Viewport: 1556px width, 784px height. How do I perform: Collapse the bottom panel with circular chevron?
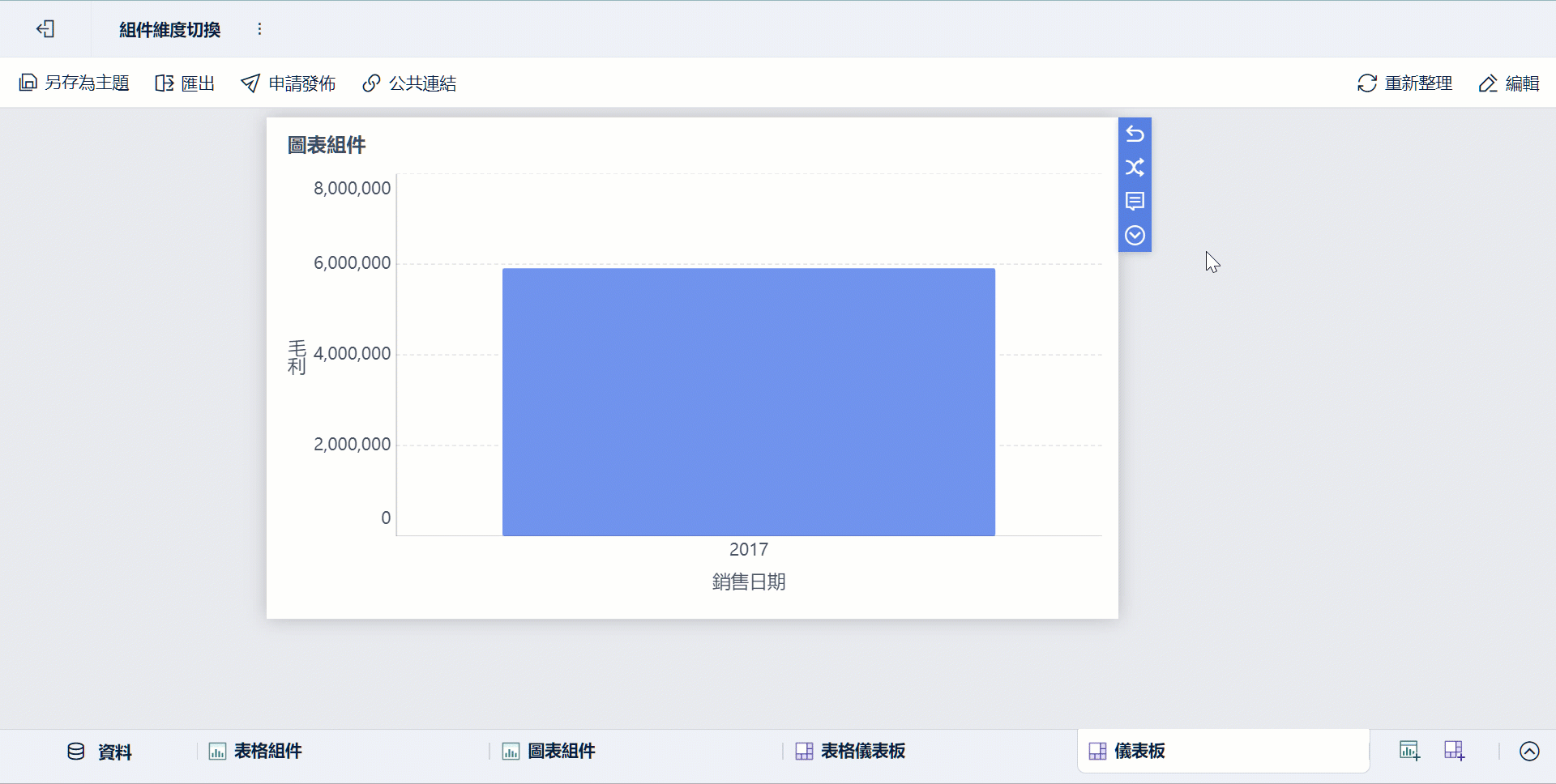pos(1529,751)
